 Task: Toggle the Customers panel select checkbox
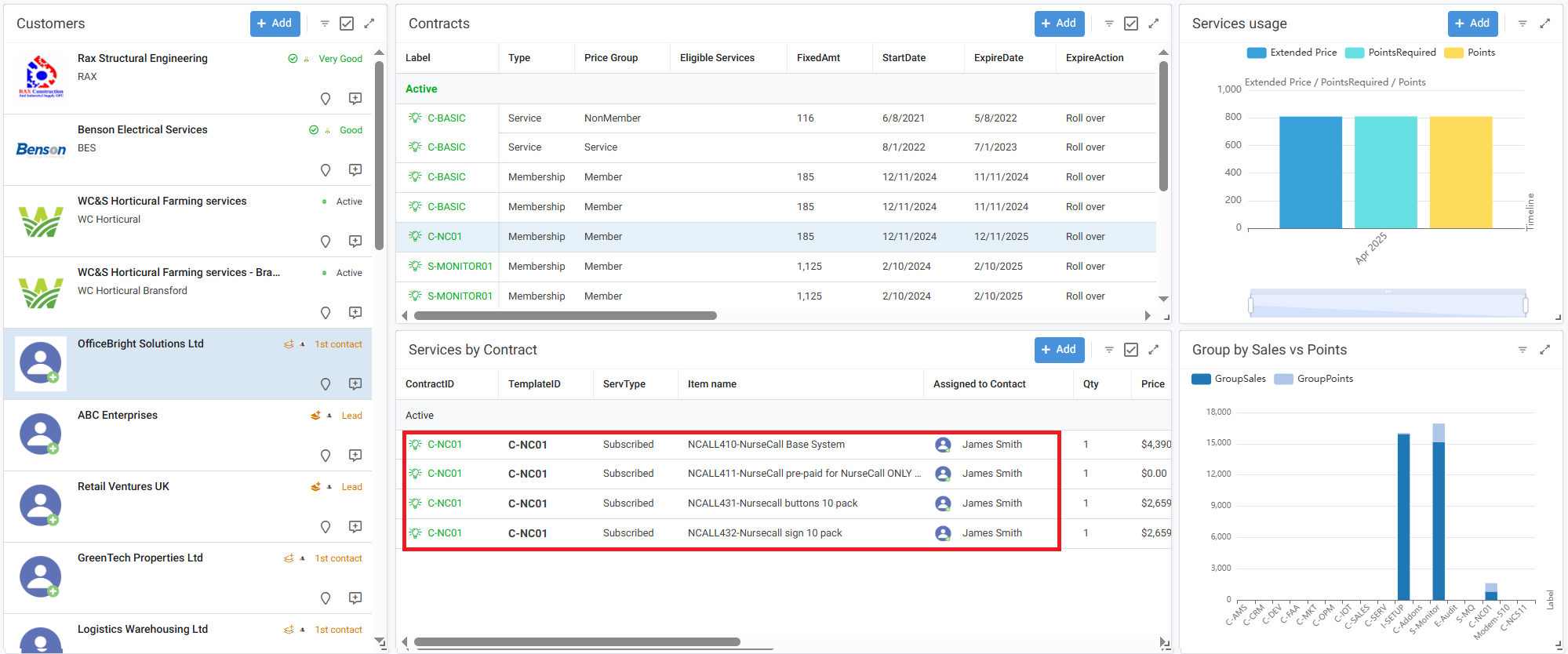coord(347,24)
